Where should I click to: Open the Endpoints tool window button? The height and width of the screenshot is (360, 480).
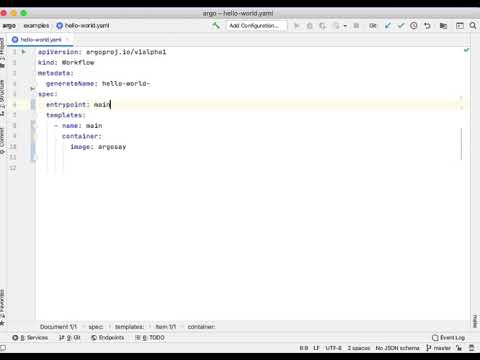(108, 338)
